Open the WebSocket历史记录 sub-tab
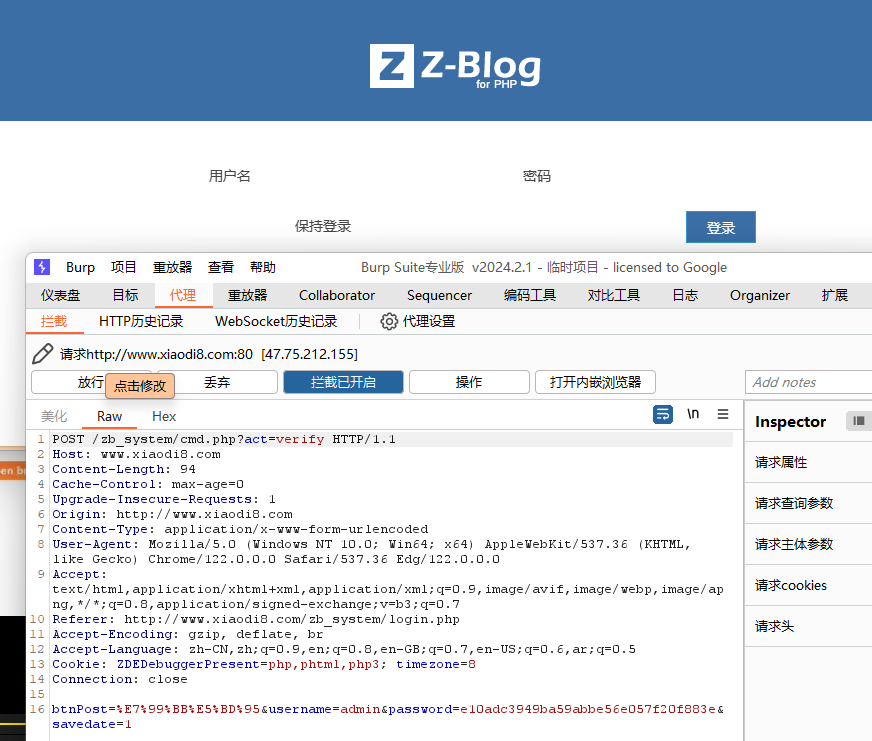Viewport: 872px width, 741px height. 276,321
